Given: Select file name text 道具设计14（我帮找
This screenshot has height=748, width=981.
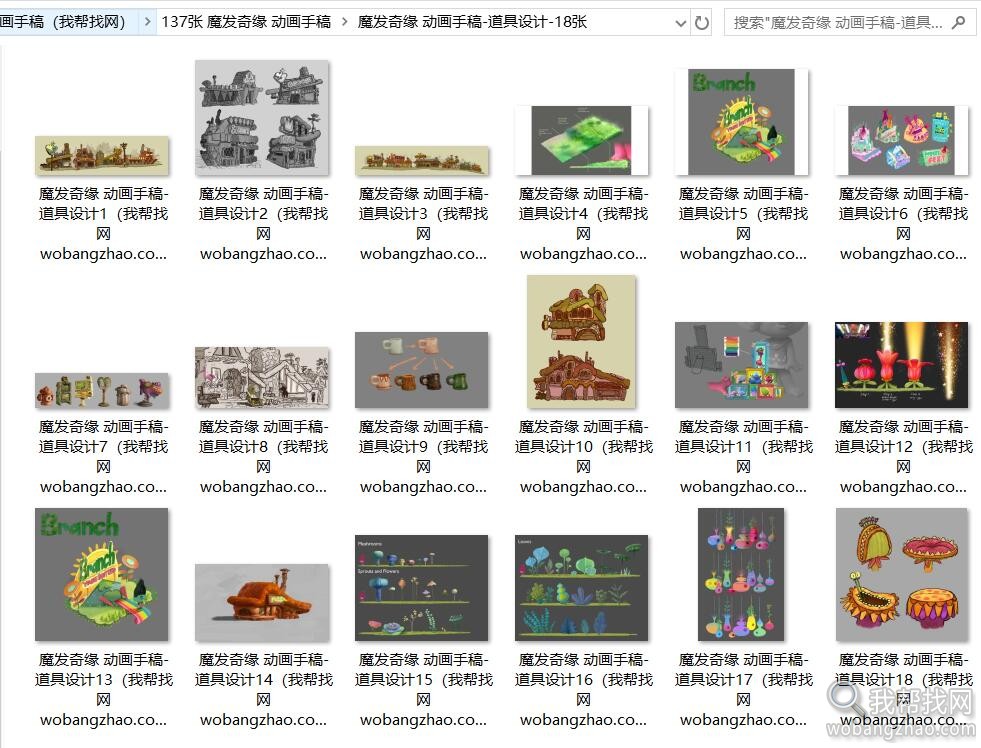Looking at the screenshot, I should (x=263, y=679).
